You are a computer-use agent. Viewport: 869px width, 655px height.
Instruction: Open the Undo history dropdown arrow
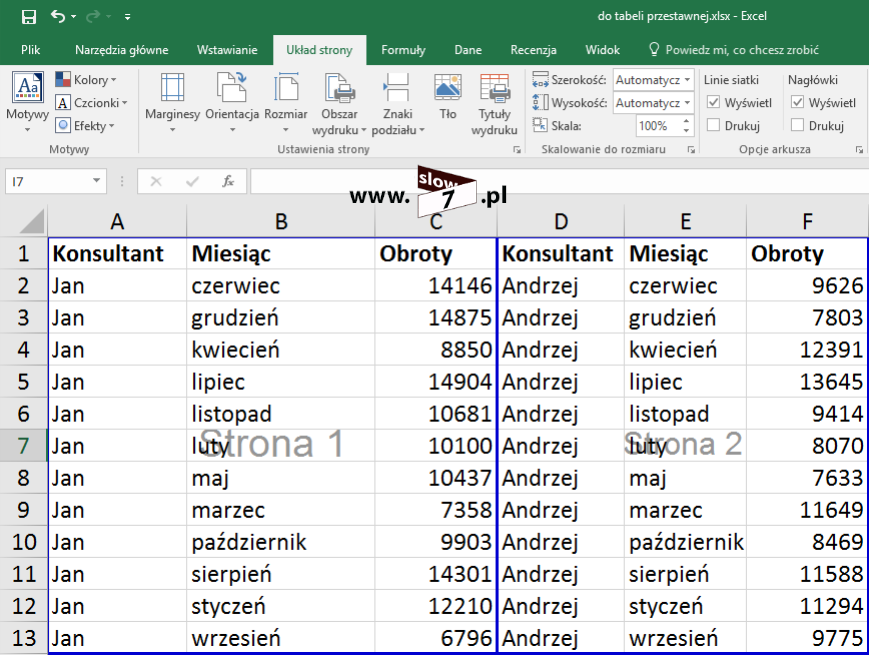(74, 17)
